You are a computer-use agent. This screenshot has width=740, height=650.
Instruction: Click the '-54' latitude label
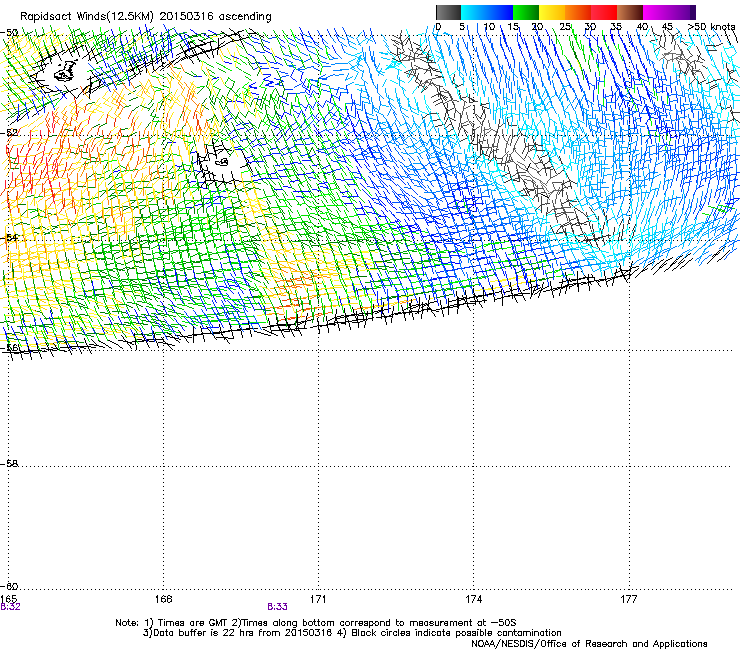tap(10, 237)
